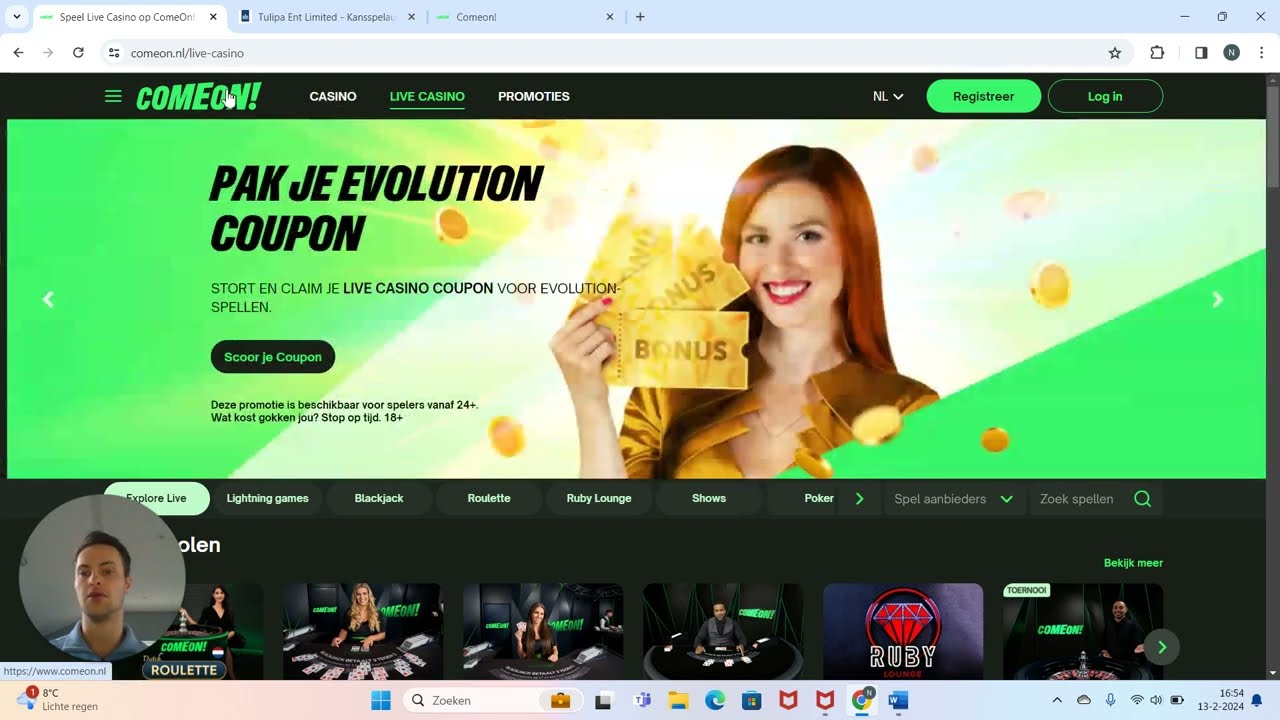
Task: Select the Blackjack category
Action: pos(379,498)
